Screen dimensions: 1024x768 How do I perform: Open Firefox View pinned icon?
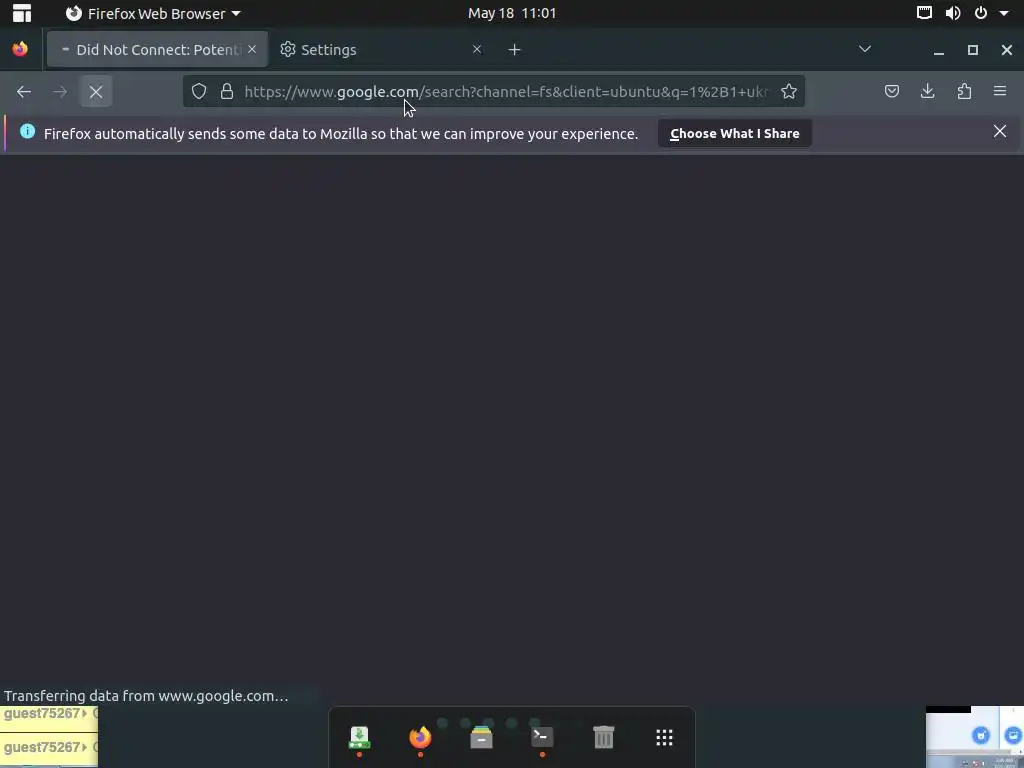20,50
